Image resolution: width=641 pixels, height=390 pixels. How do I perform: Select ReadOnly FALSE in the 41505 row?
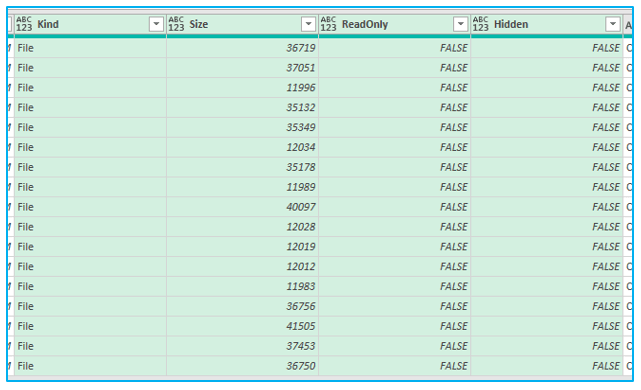point(394,326)
